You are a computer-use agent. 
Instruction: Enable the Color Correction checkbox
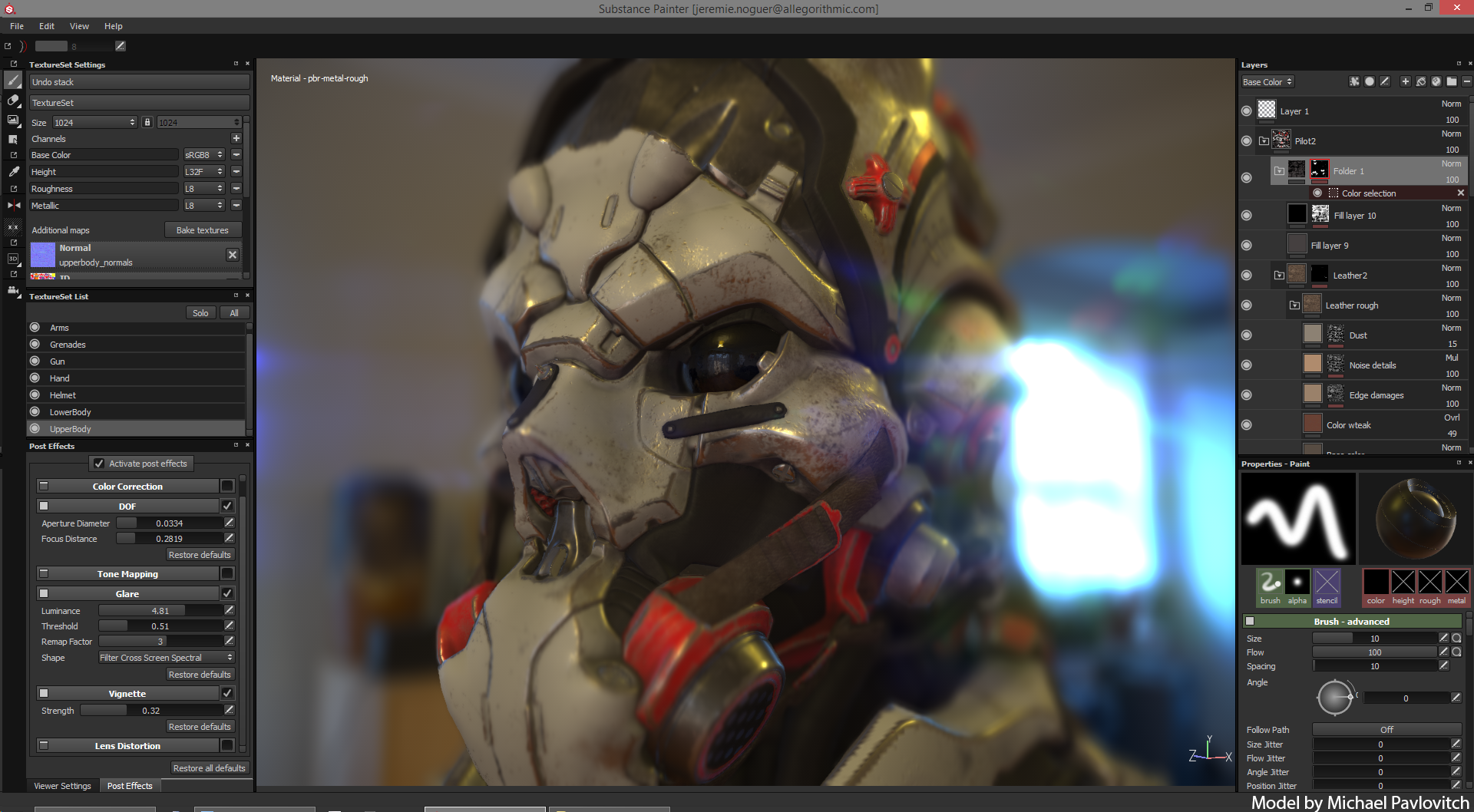(227, 486)
